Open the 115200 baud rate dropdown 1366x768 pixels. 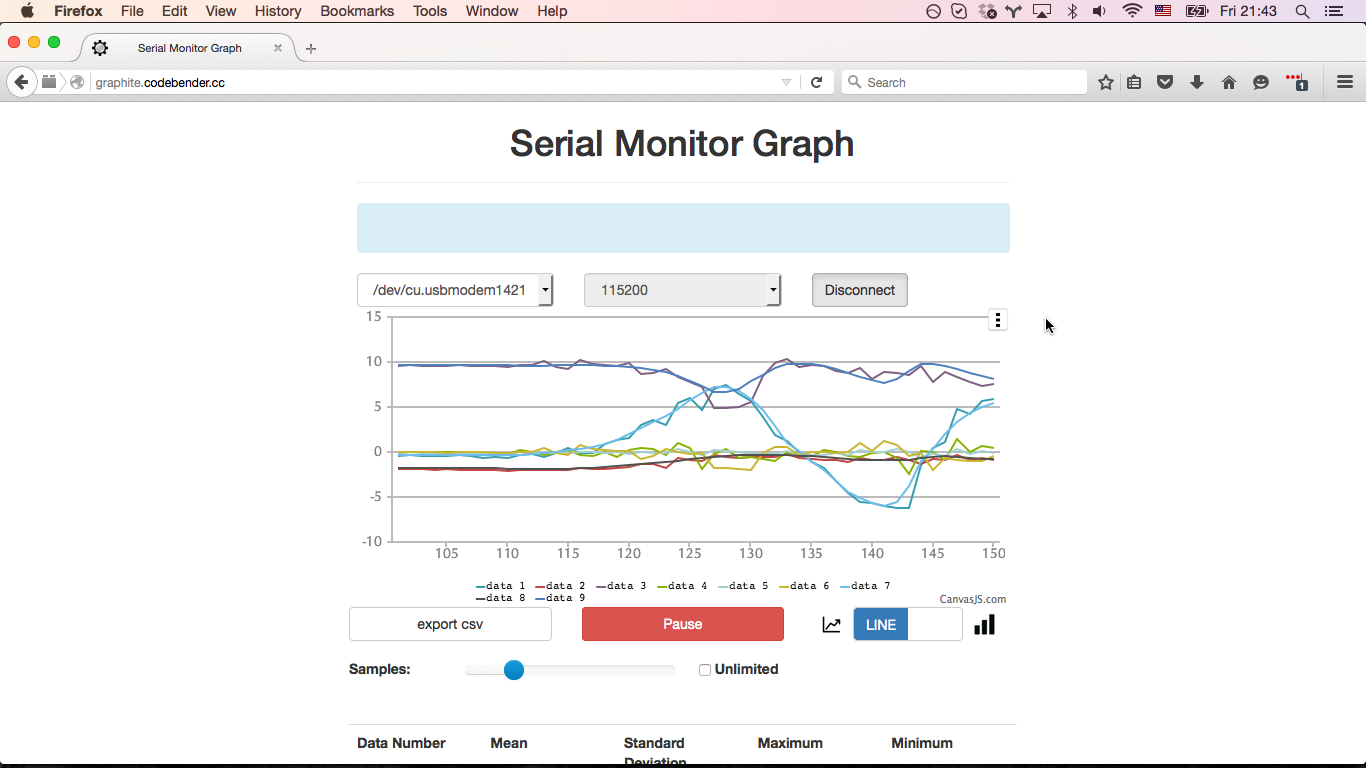point(683,290)
